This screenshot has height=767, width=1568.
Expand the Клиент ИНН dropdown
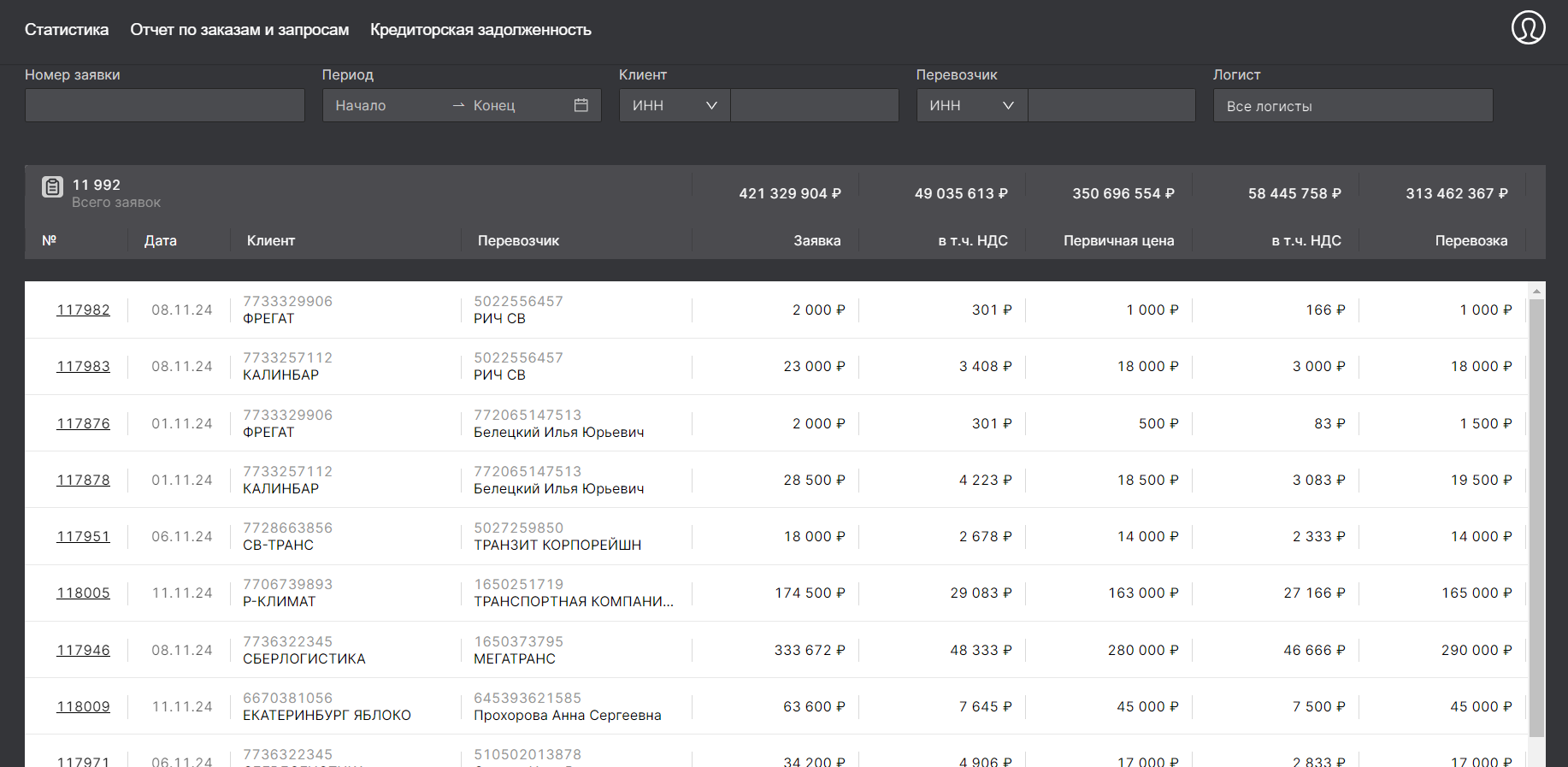(675, 105)
